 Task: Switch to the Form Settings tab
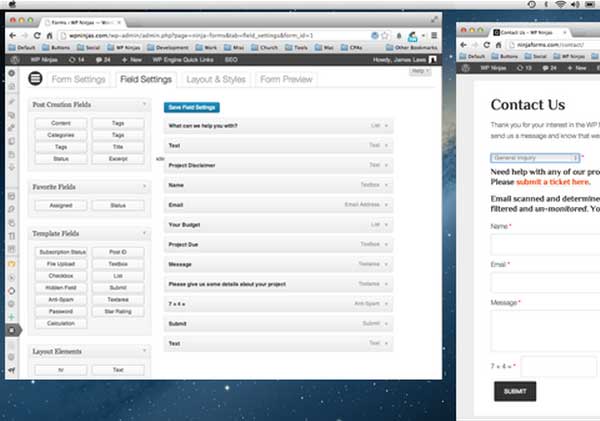(78, 79)
